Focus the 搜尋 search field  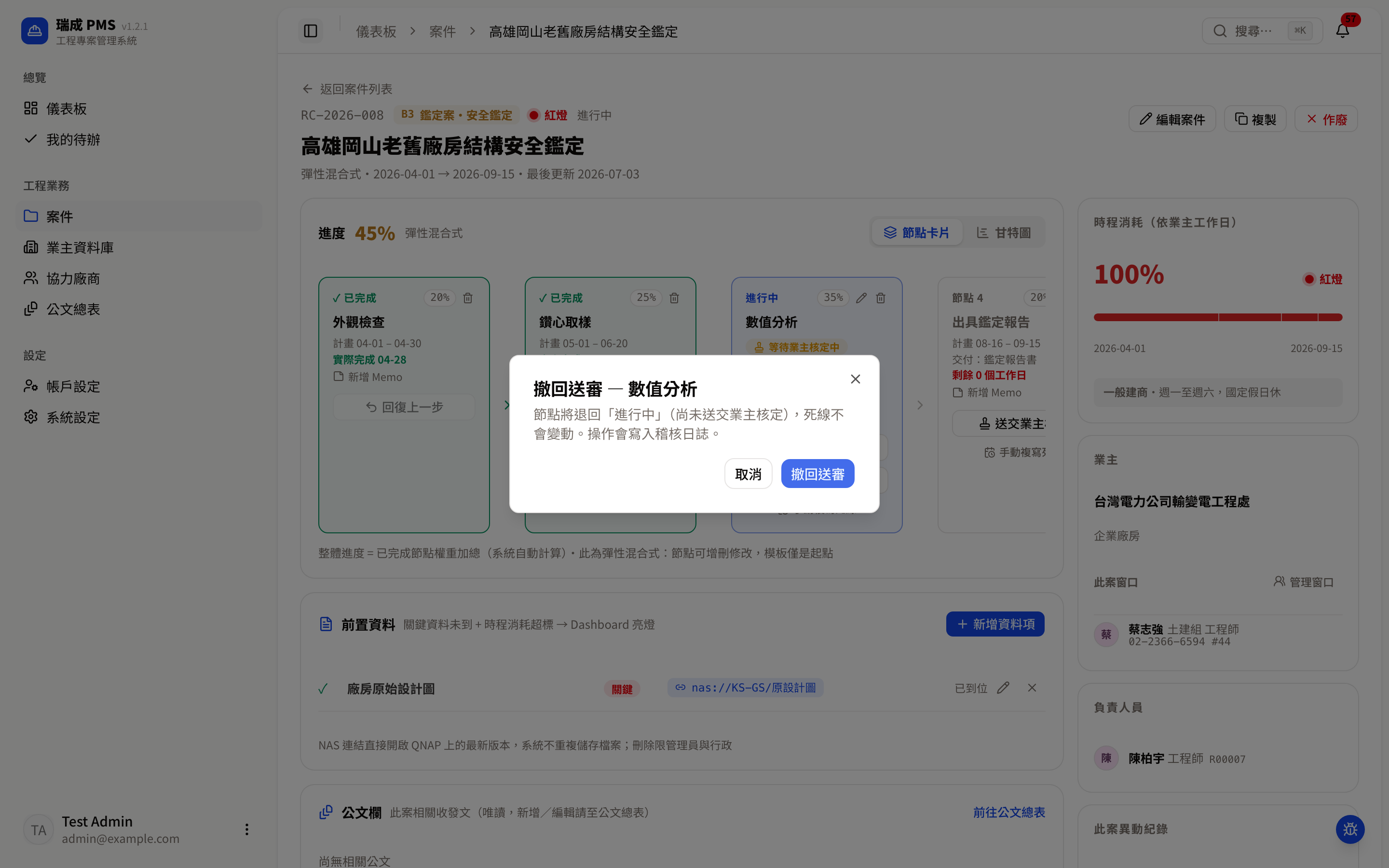[x=1262, y=31]
